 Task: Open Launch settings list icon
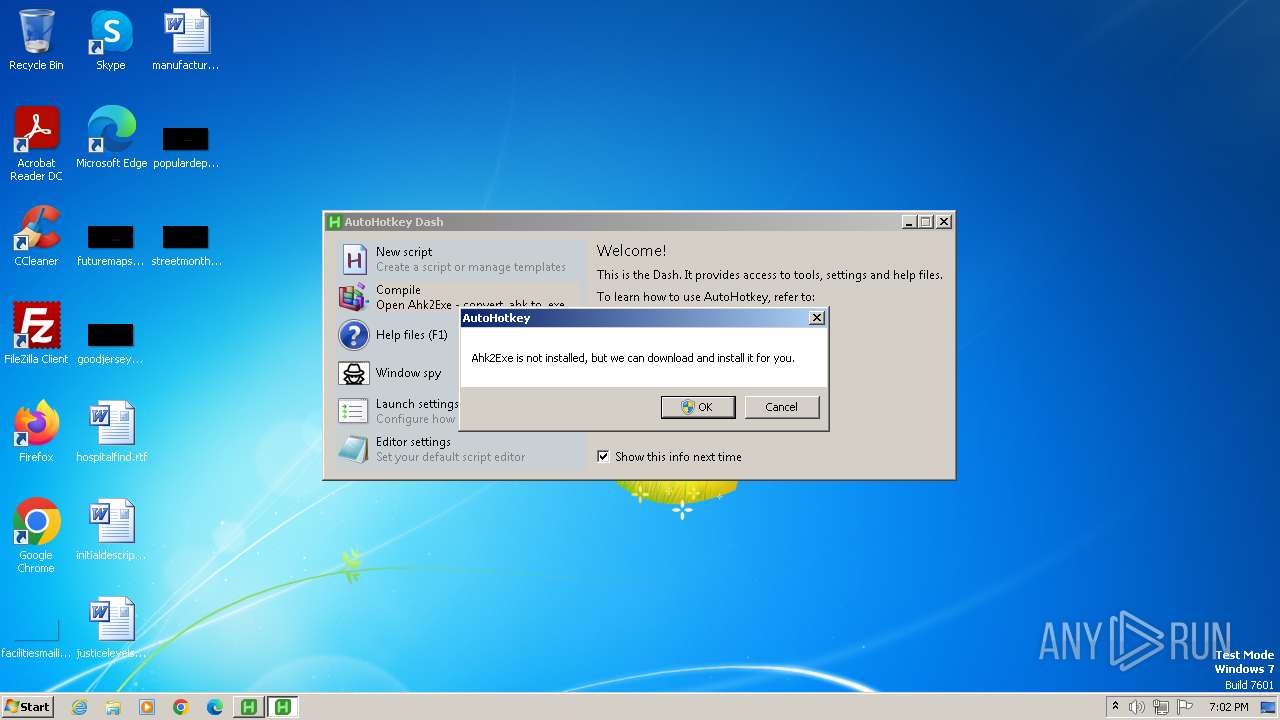pyautogui.click(x=354, y=411)
